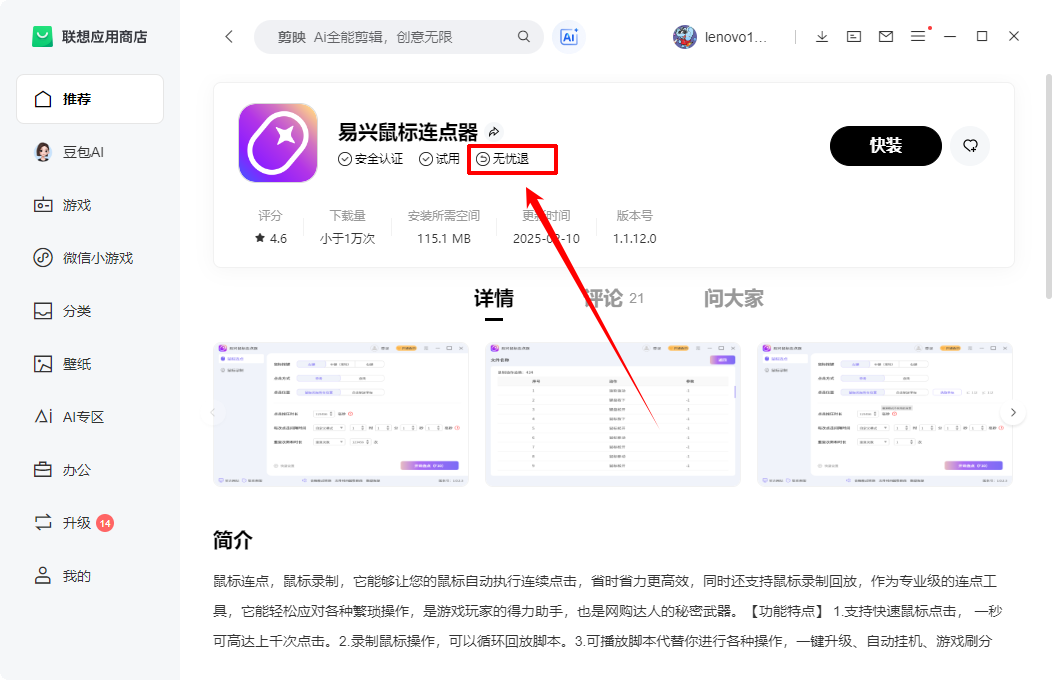The height and width of the screenshot is (680, 1060).
Task: Click the 简介 heading
Action: pos(233,540)
